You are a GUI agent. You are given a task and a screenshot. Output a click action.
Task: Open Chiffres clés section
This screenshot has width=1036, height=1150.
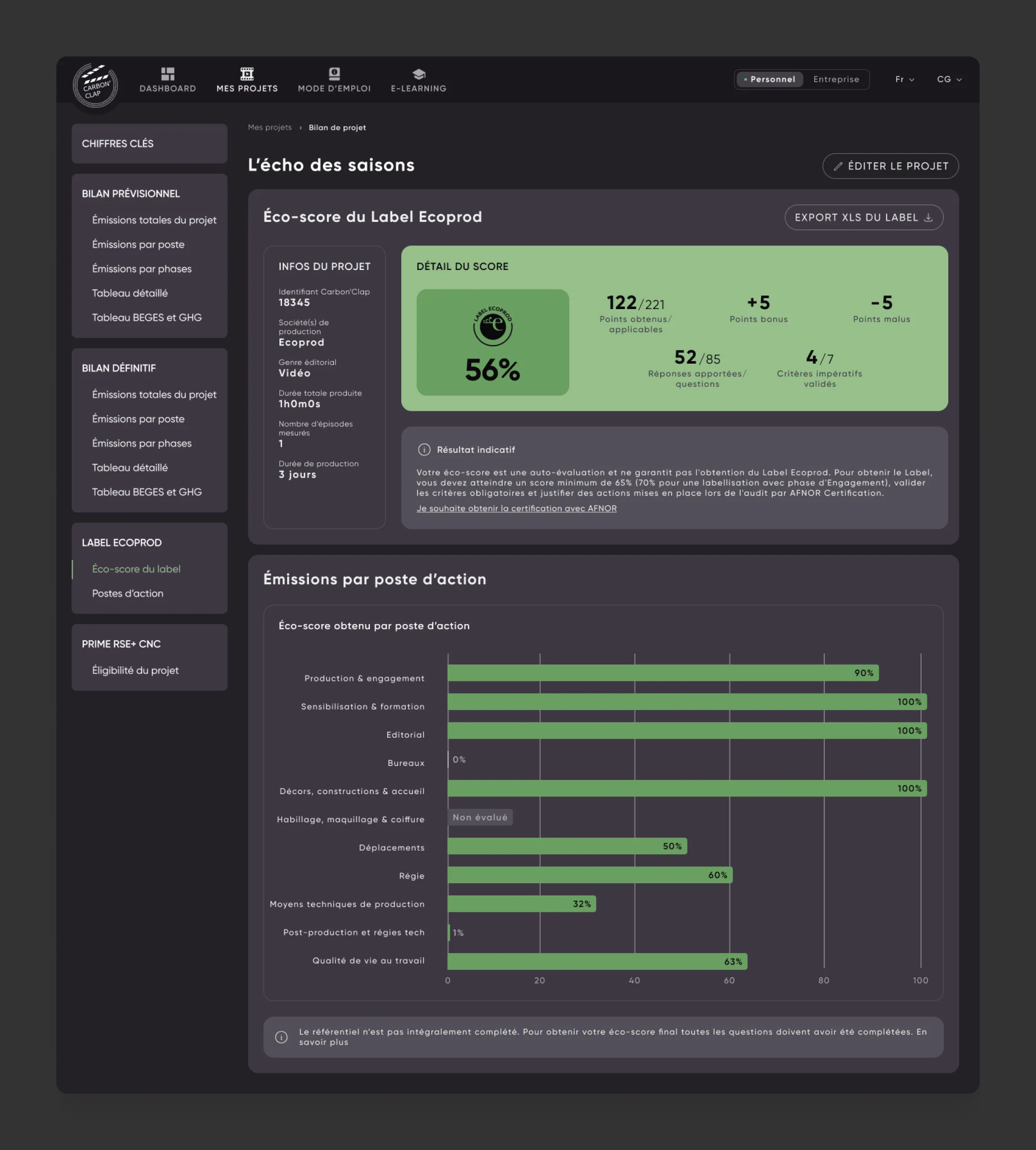pos(149,144)
